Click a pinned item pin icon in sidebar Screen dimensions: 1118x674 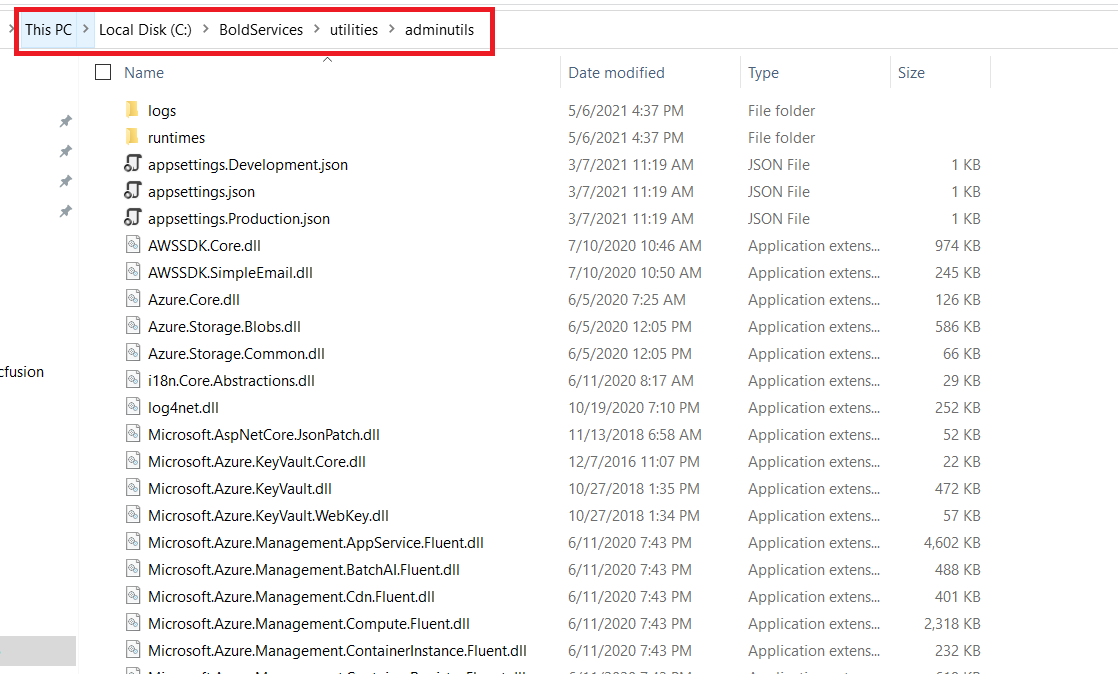click(x=65, y=121)
